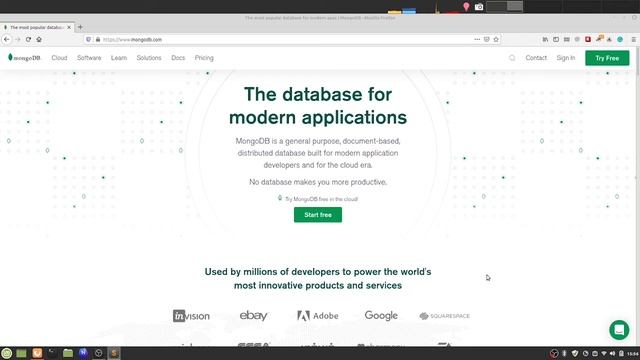
Task: Click the Adobe logo
Action: (318, 316)
